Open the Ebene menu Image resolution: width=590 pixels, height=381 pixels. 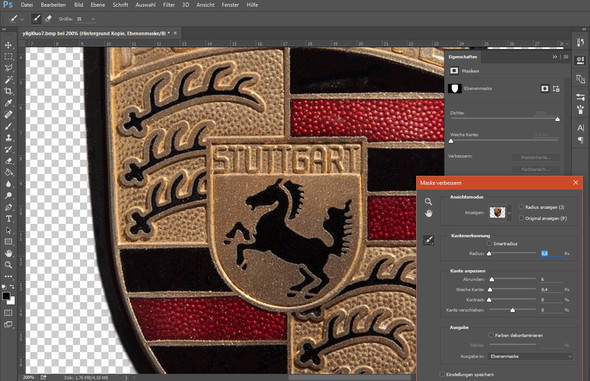(98, 5)
